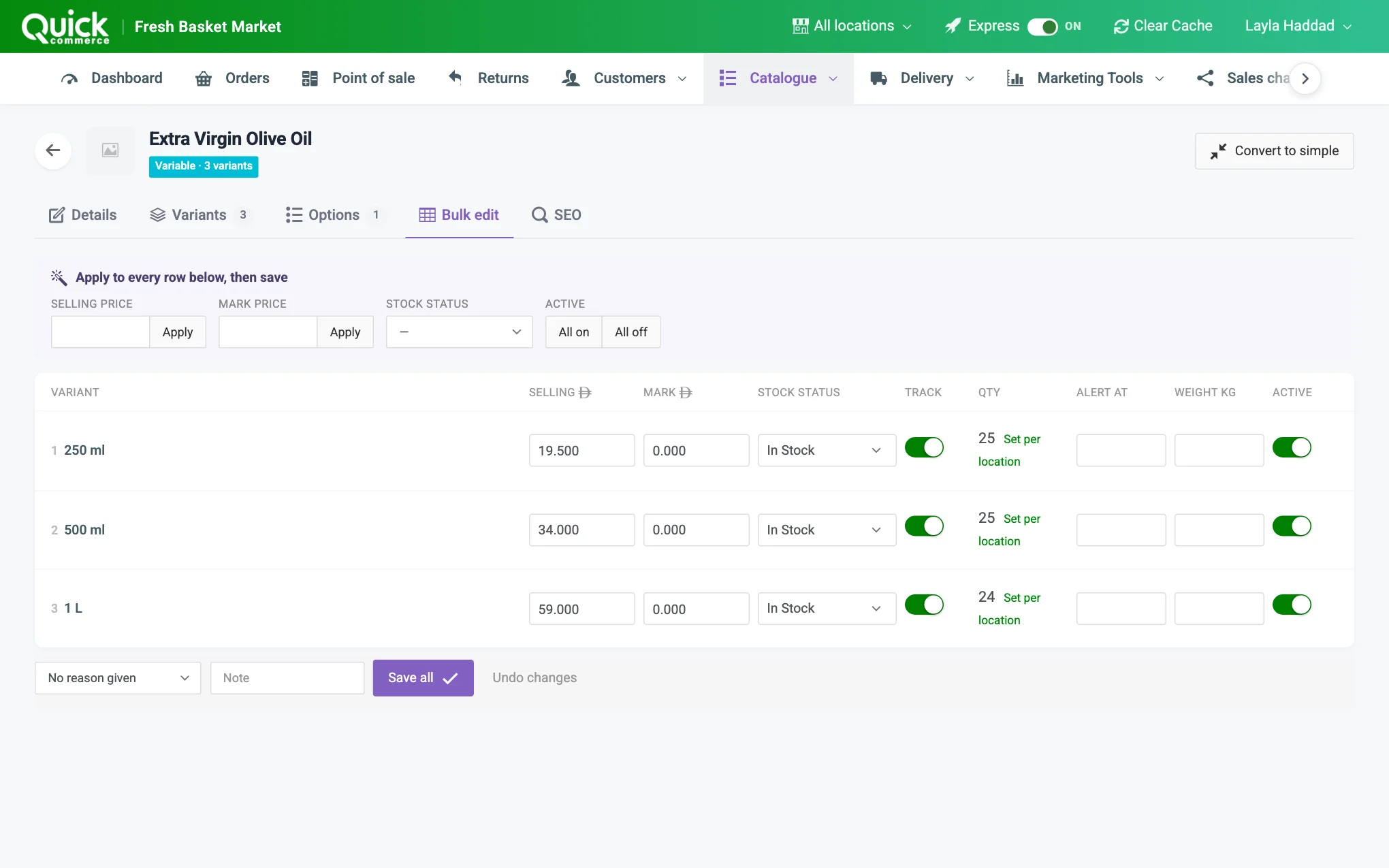Click the Catalogue list icon
The width and height of the screenshot is (1389, 868).
click(728, 78)
